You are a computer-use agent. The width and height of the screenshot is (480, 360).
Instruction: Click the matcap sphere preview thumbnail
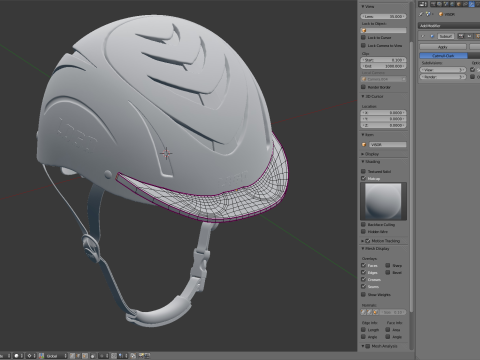(383, 201)
